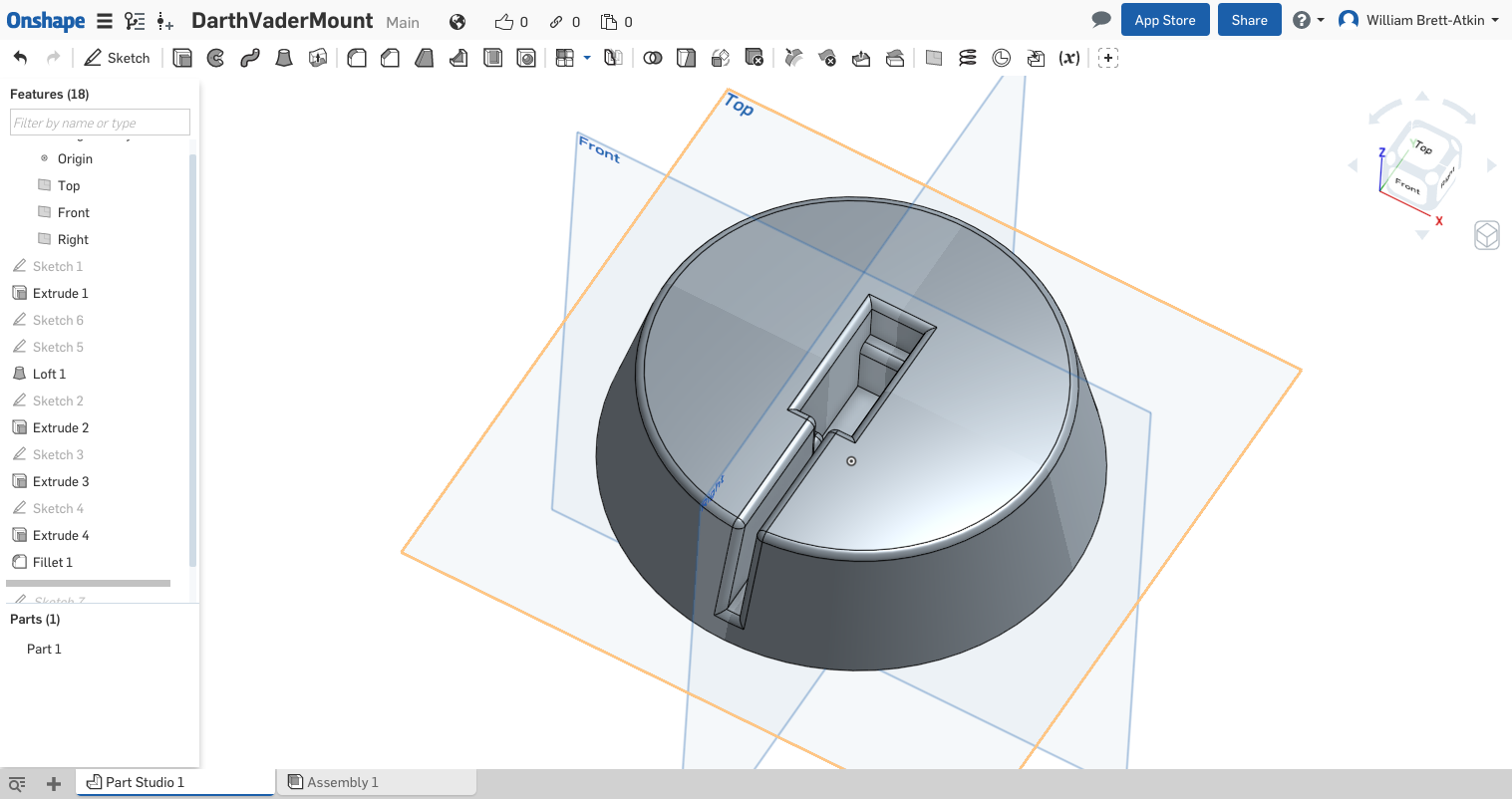Select the Extrude tool icon
Viewport: 1512px width, 799px height.
182,58
